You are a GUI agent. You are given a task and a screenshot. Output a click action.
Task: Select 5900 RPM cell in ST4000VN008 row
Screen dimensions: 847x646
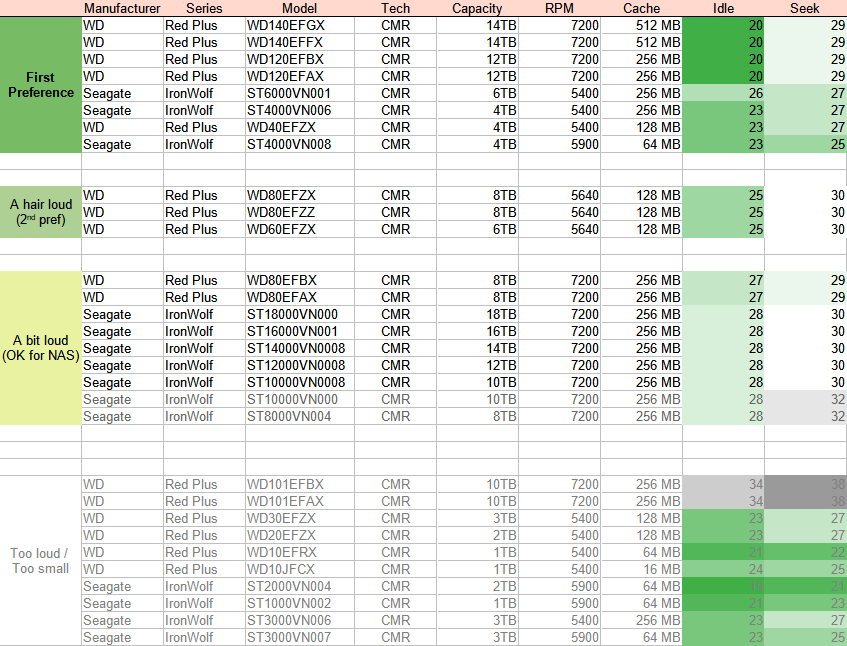tap(560, 144)
